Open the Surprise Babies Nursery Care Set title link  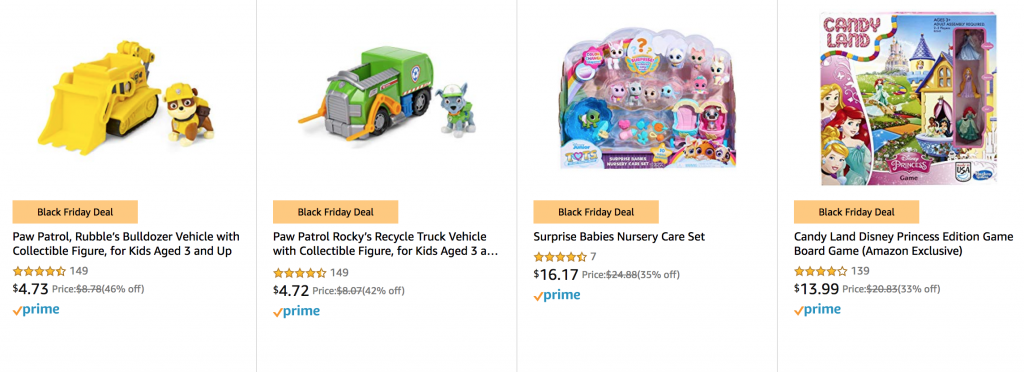(x=619, y=236)
